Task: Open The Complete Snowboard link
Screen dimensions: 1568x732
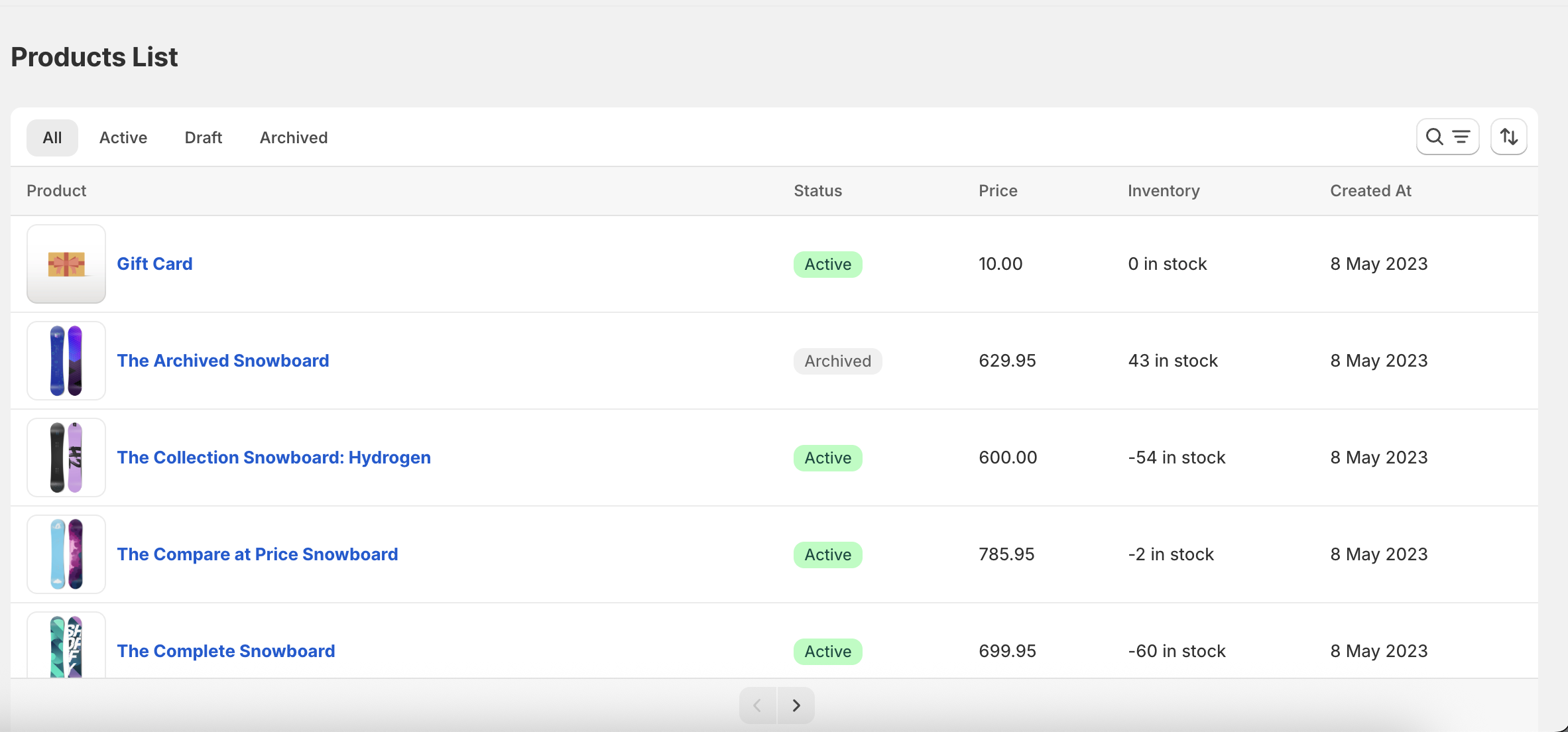Action: coord(226,651)
